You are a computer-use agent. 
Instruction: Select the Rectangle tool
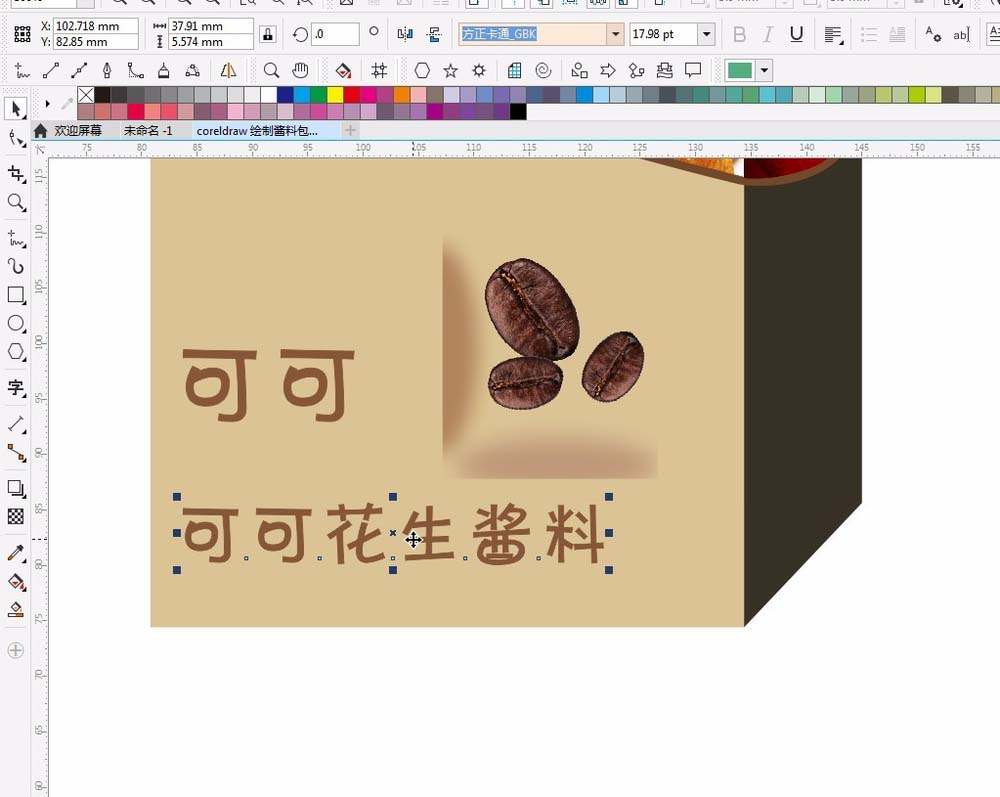(16, 295)
